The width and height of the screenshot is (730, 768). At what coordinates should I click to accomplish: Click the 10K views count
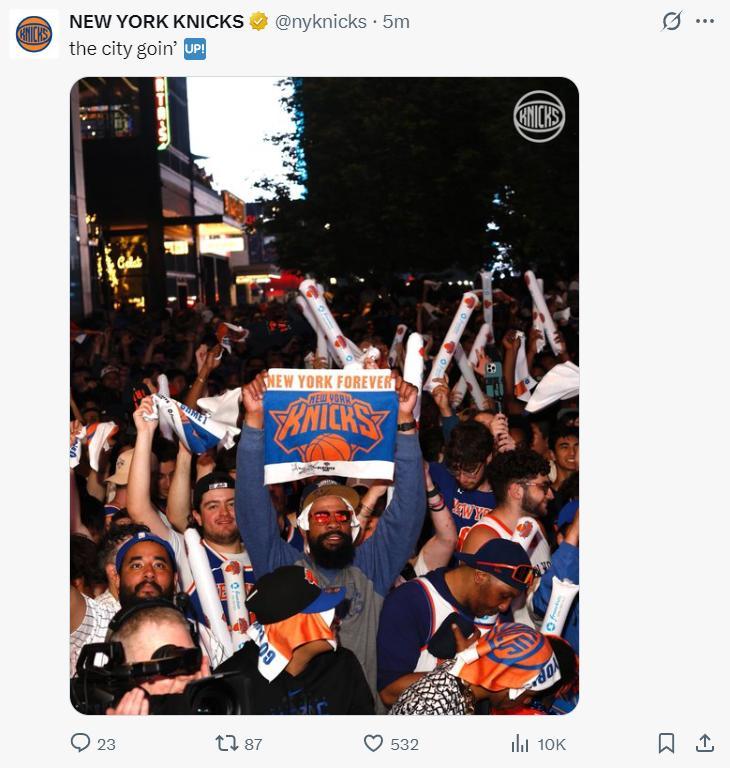pyautogui.click(x=552, y=744)
